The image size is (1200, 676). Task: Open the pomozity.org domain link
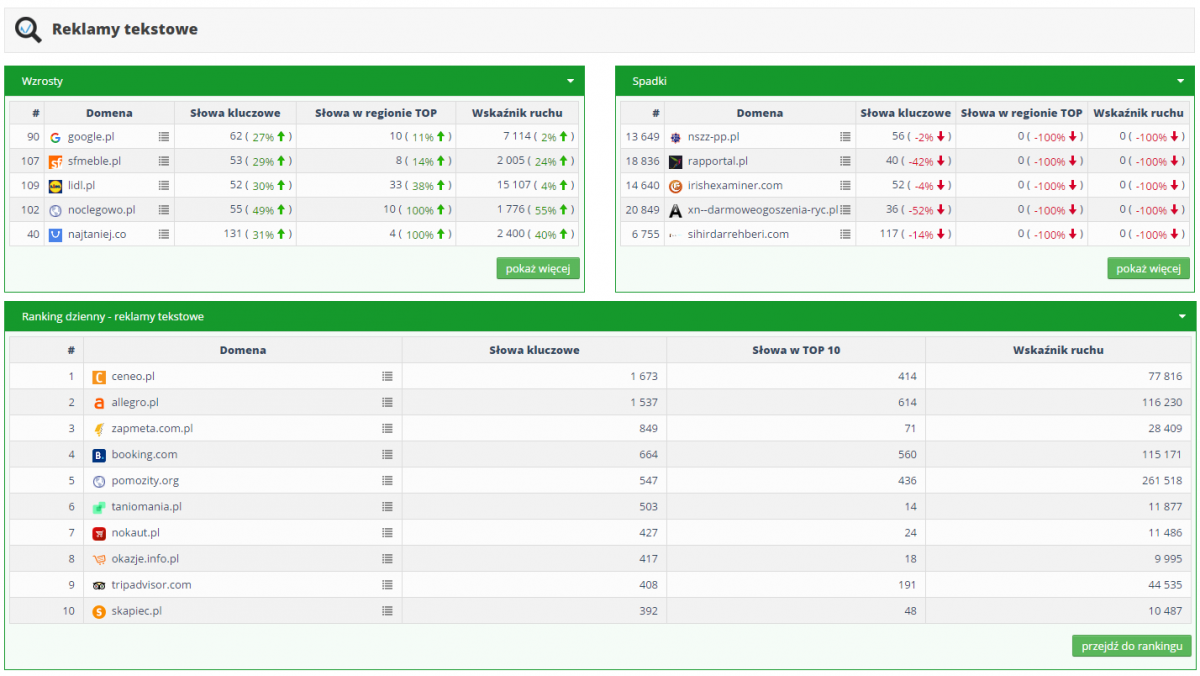[x=145, y=480]
